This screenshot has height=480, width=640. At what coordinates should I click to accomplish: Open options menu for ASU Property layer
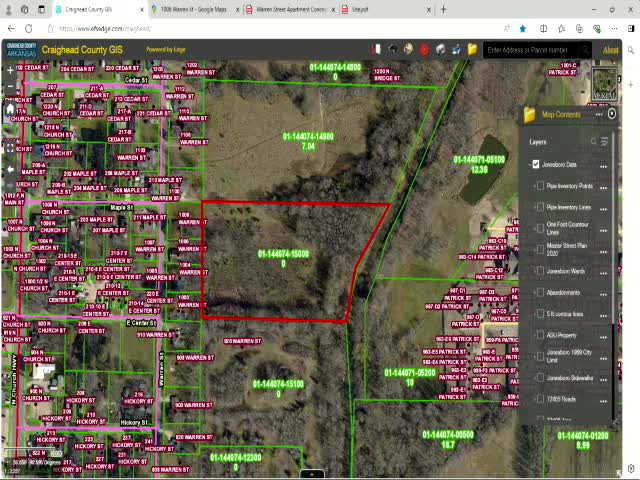coord(603,335)
